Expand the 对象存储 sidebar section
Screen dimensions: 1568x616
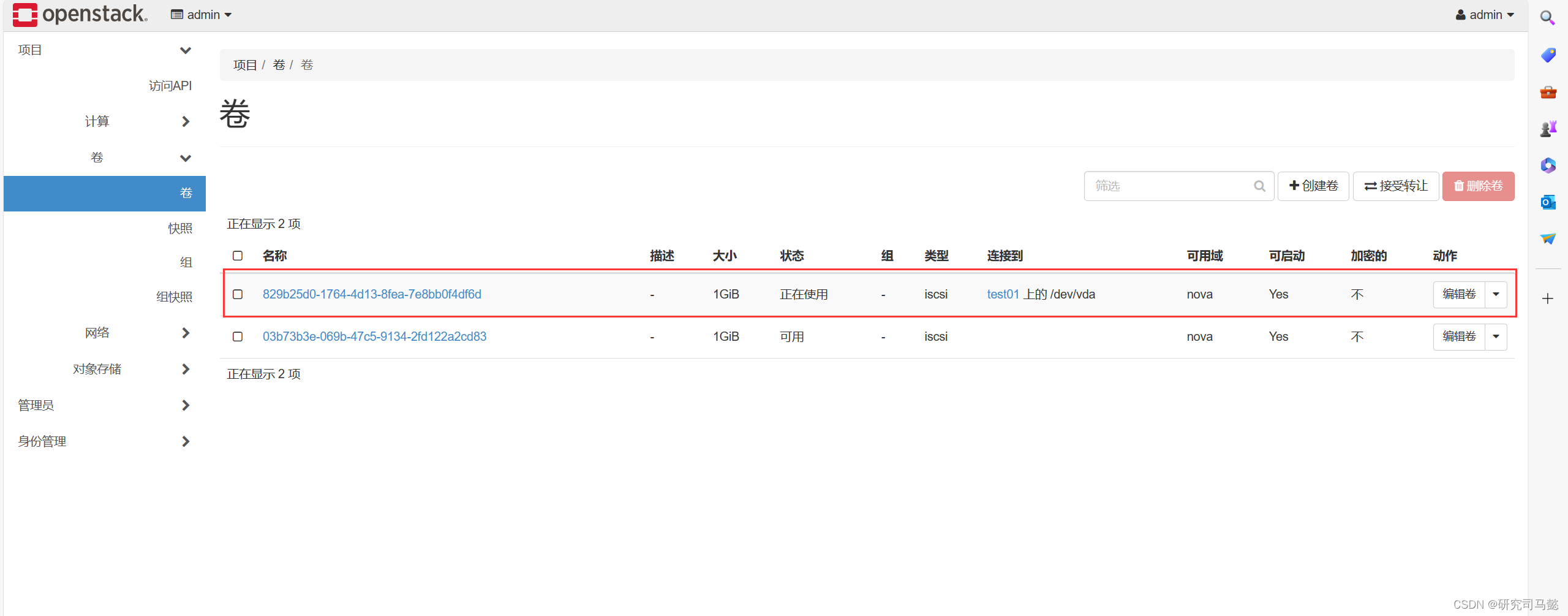[105, 369]
